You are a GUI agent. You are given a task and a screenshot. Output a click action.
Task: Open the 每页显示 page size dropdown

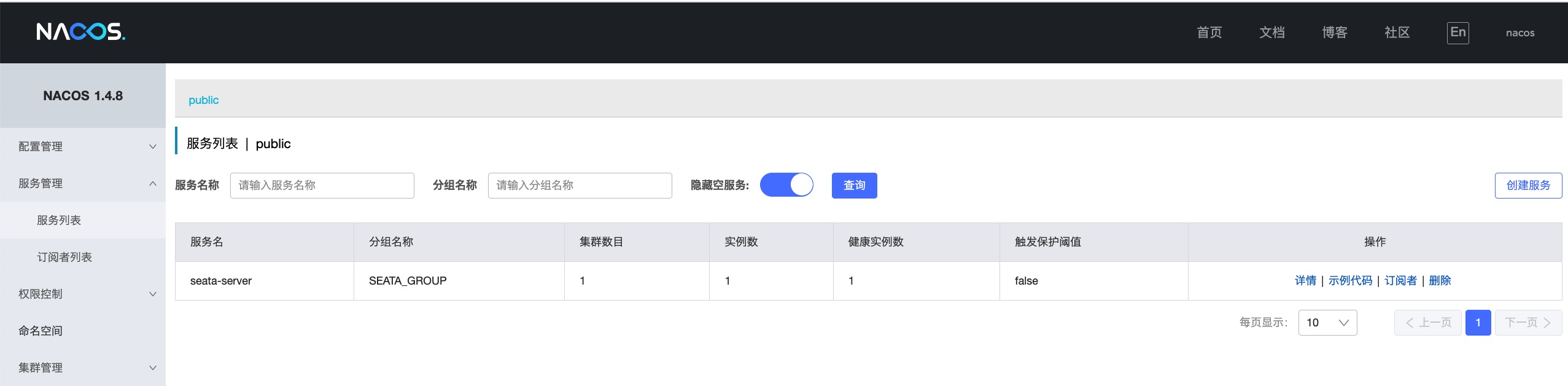pos(1327,323)
